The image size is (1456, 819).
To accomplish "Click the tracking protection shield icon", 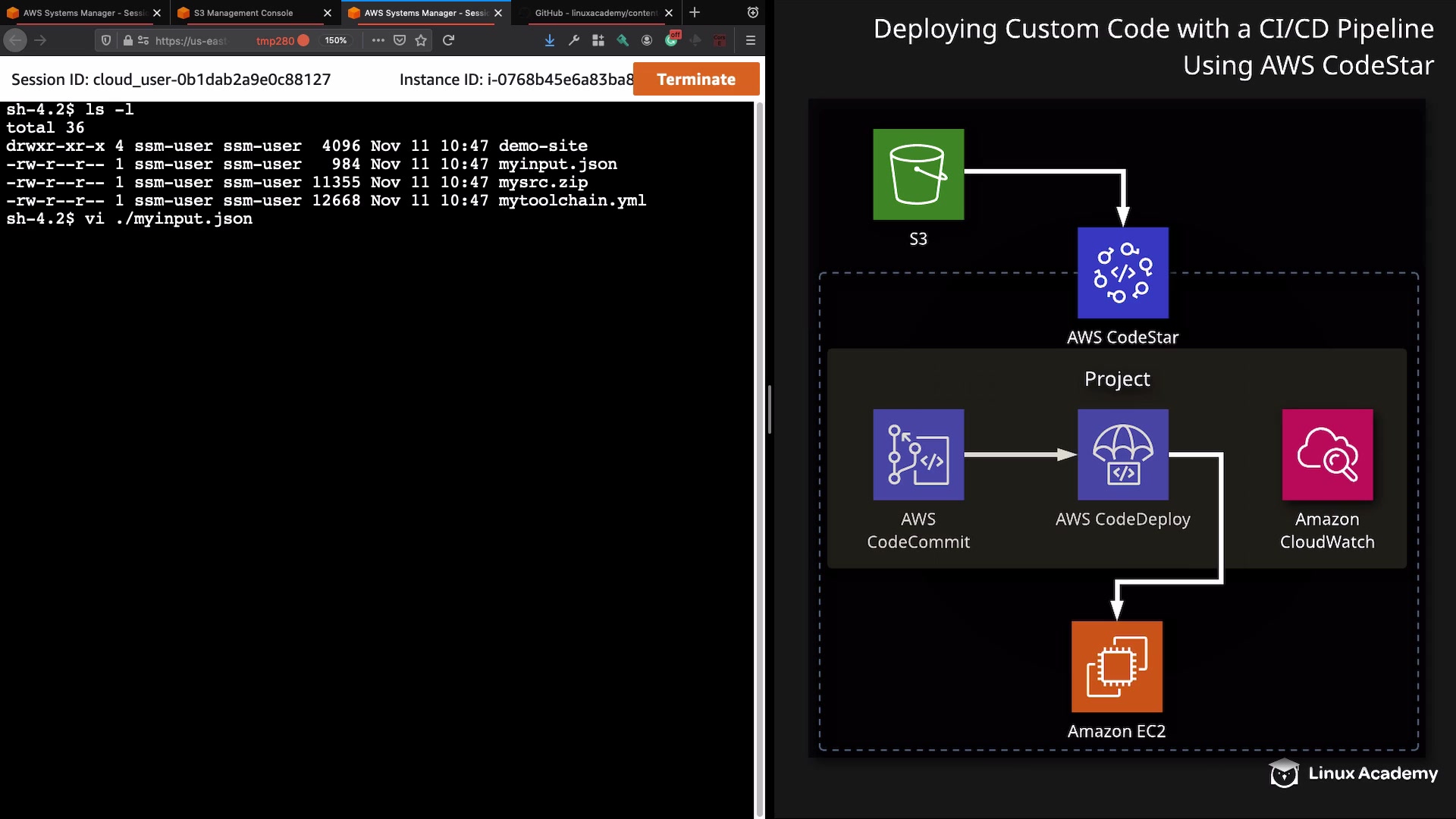I will coord(106,40).
